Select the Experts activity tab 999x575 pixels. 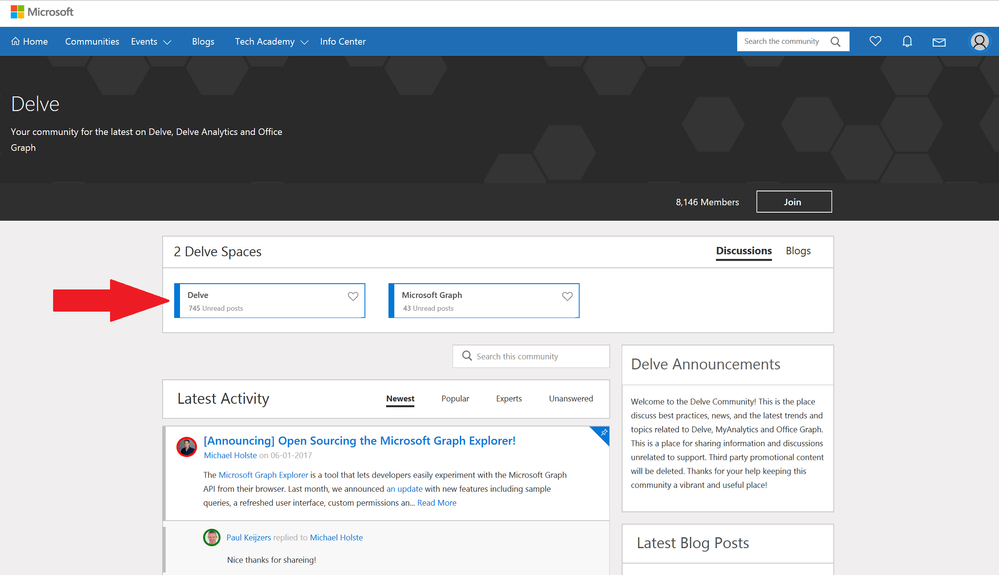509,399
